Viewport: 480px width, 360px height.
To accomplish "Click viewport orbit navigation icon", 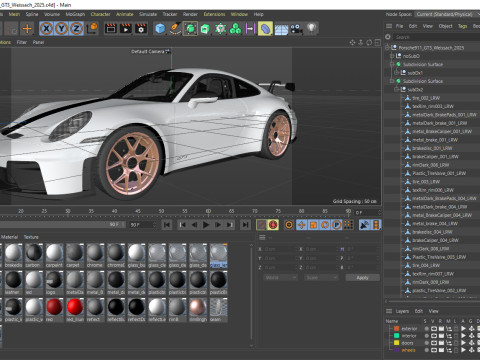I will (369, 43).
